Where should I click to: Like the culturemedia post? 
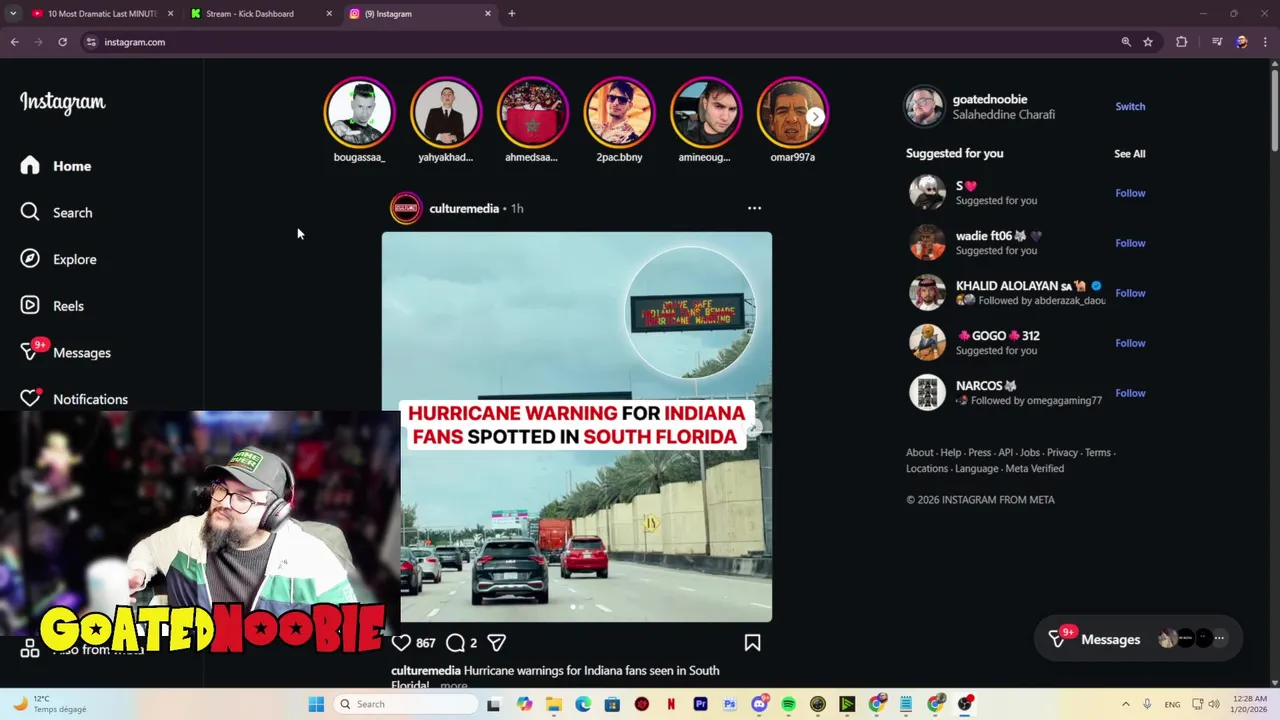coord(401,643)
